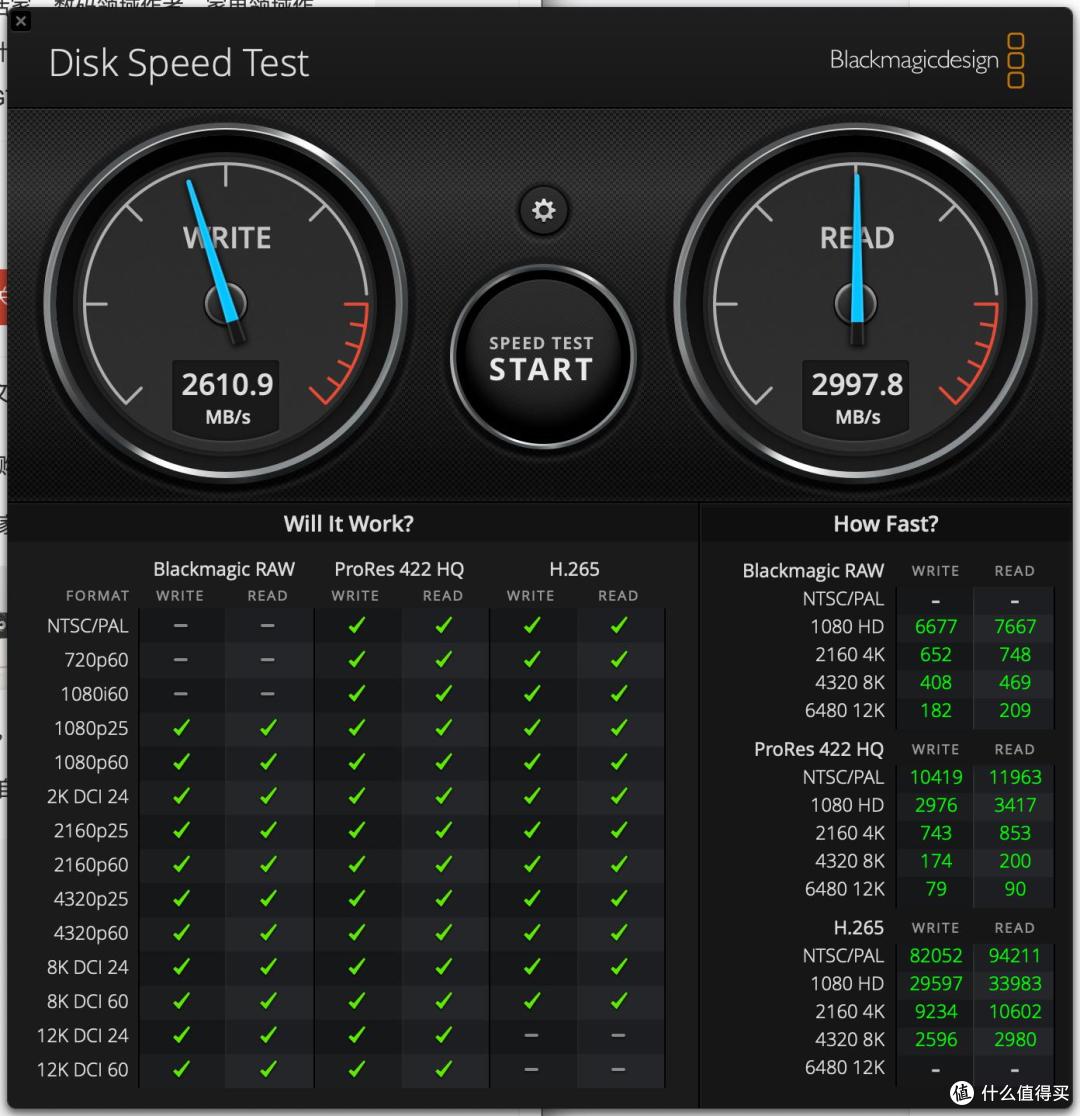The image size is (1080, 1116).
Task: Click Blackmagic RAW write checkmark for 1080p25
Action: click(x=181, y=727)
